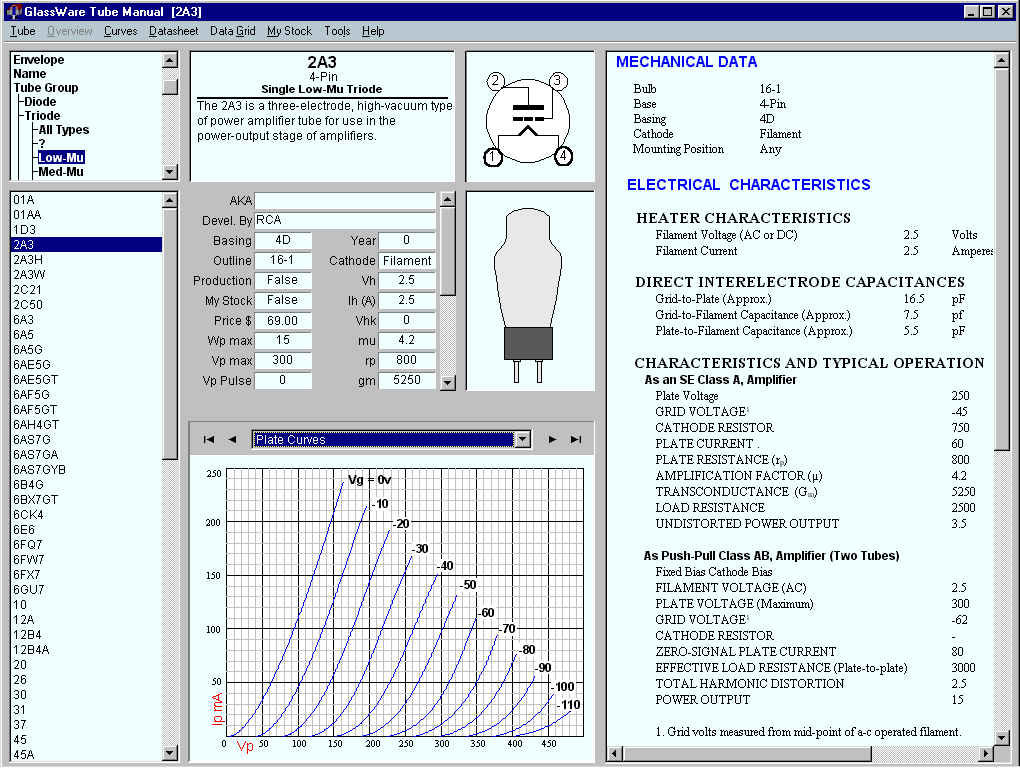Click the tube envelope outline picture
This screenshot has height=768, width=1020.
point(530,291)
